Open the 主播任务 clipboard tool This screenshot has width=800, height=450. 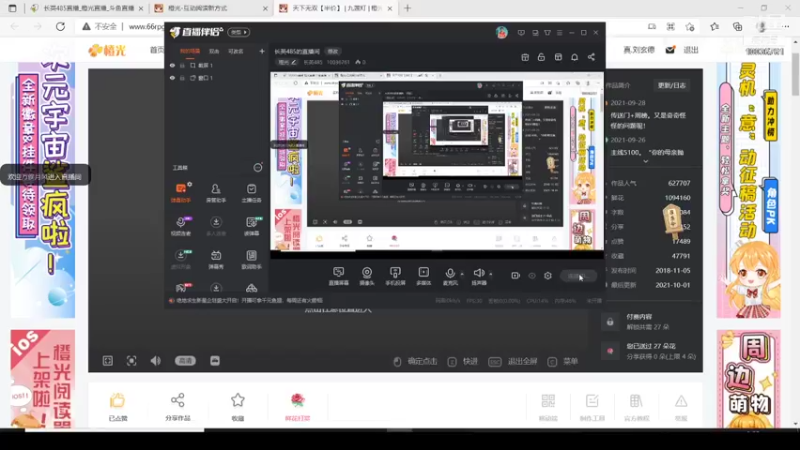coord(251,193)
